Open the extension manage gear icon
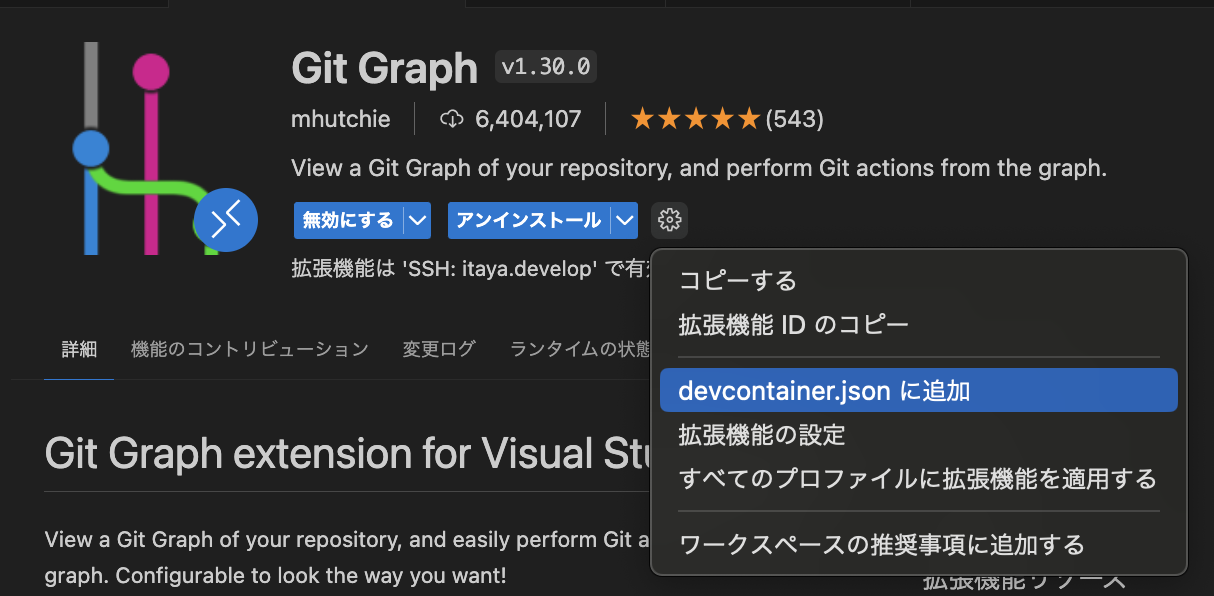Screen dimensions: 1214x596 669,220
